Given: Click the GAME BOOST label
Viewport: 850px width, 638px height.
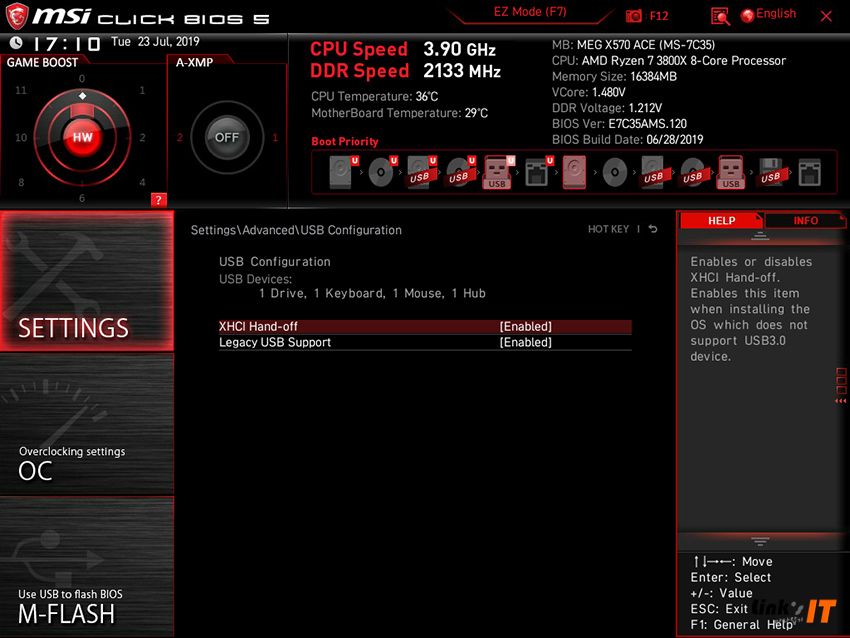Looking at the screenshot, I should (x=42, y=62).
